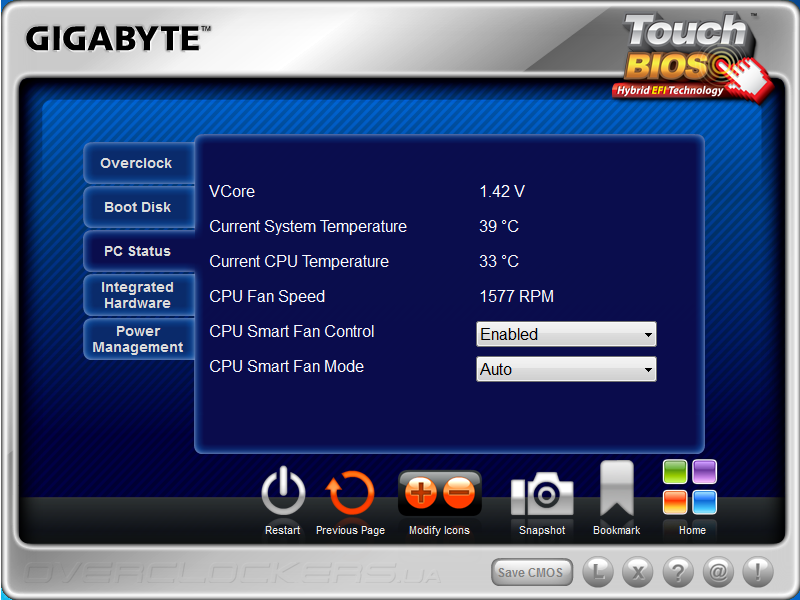Open the Power Management tab
This screenshot has width=800, height=600.
click(x=139, y=339)
